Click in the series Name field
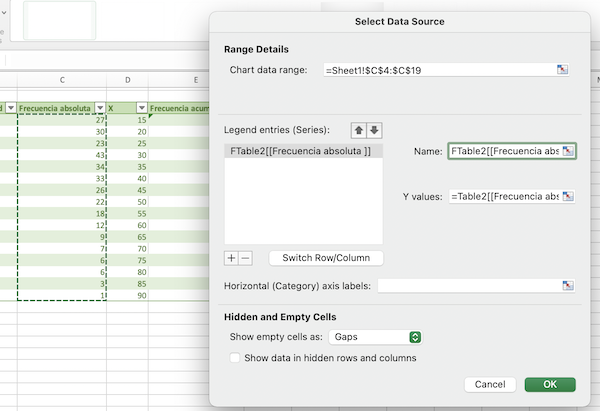Screen dimensions: 600x411 [504, 151]
